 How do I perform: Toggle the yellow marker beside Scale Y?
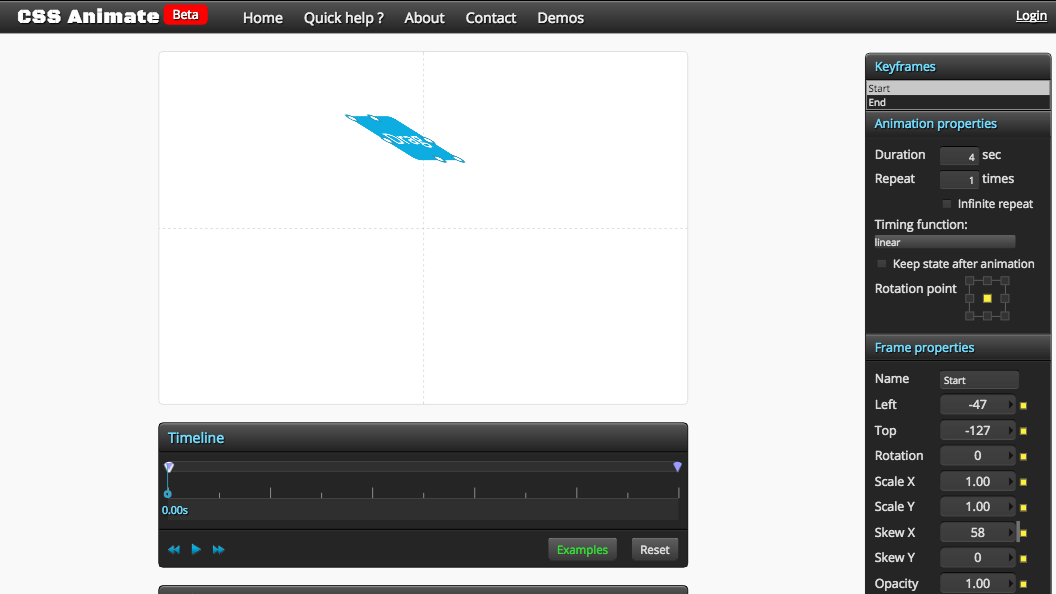click(x=1024, y=508)
